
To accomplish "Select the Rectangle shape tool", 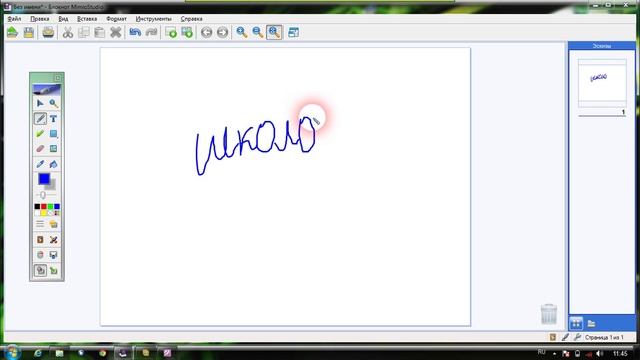I will (53, 133).
